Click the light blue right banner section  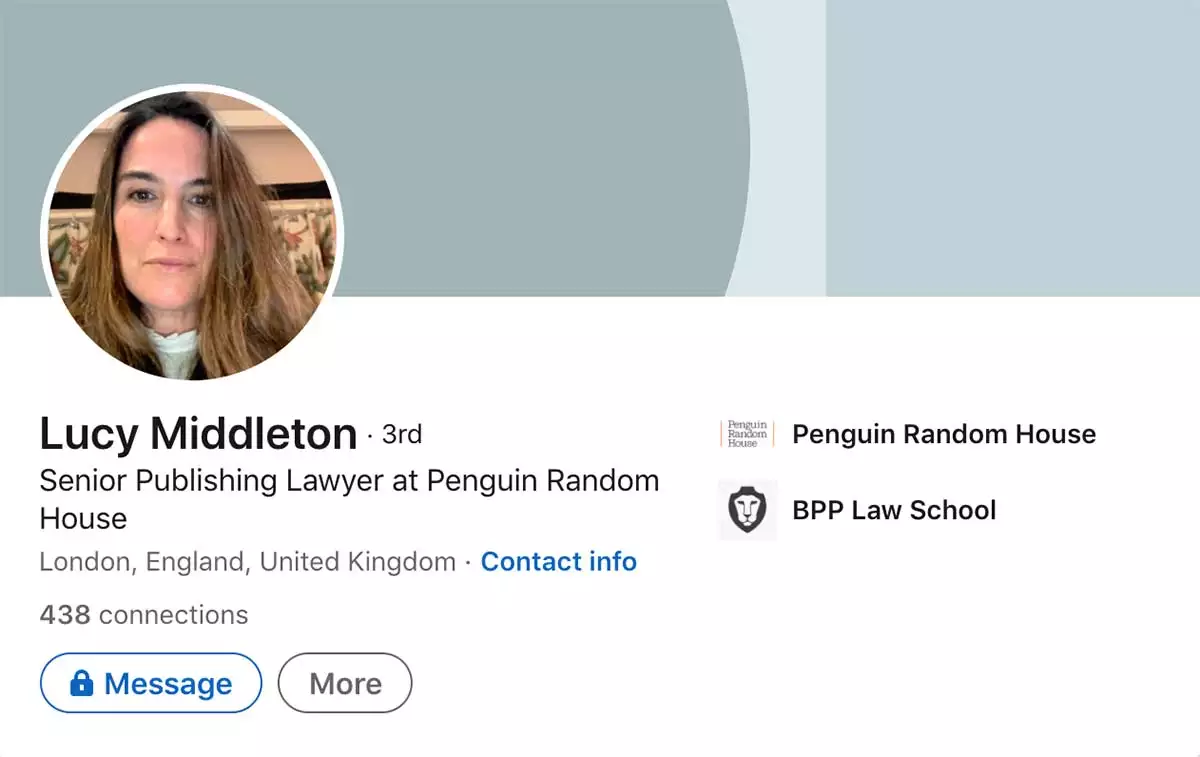[1010, 148]
